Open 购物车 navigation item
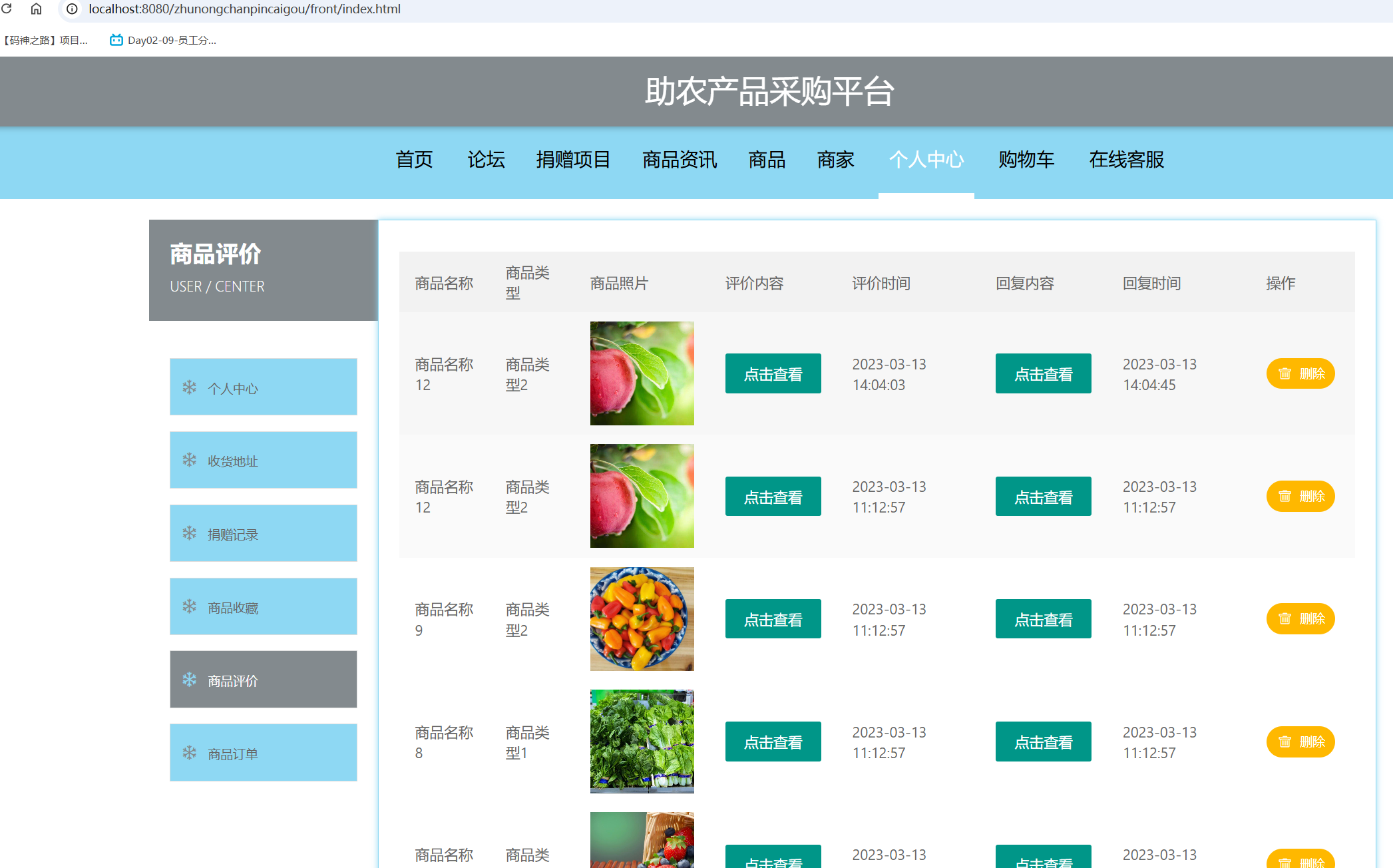The image size is (1393, 868). click(1026, 160)
